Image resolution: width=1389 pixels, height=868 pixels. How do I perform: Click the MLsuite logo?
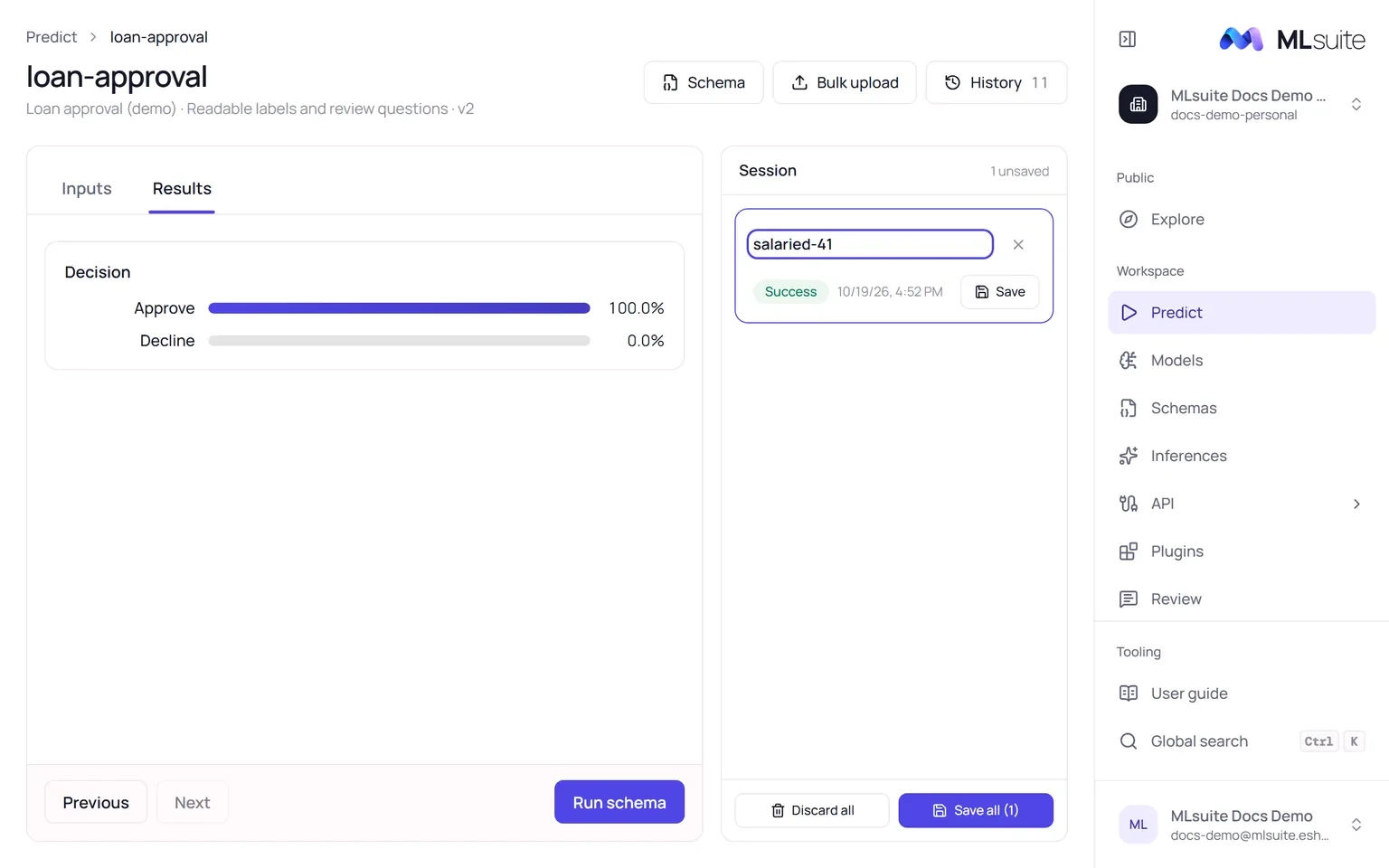(x=1292, y=39)
